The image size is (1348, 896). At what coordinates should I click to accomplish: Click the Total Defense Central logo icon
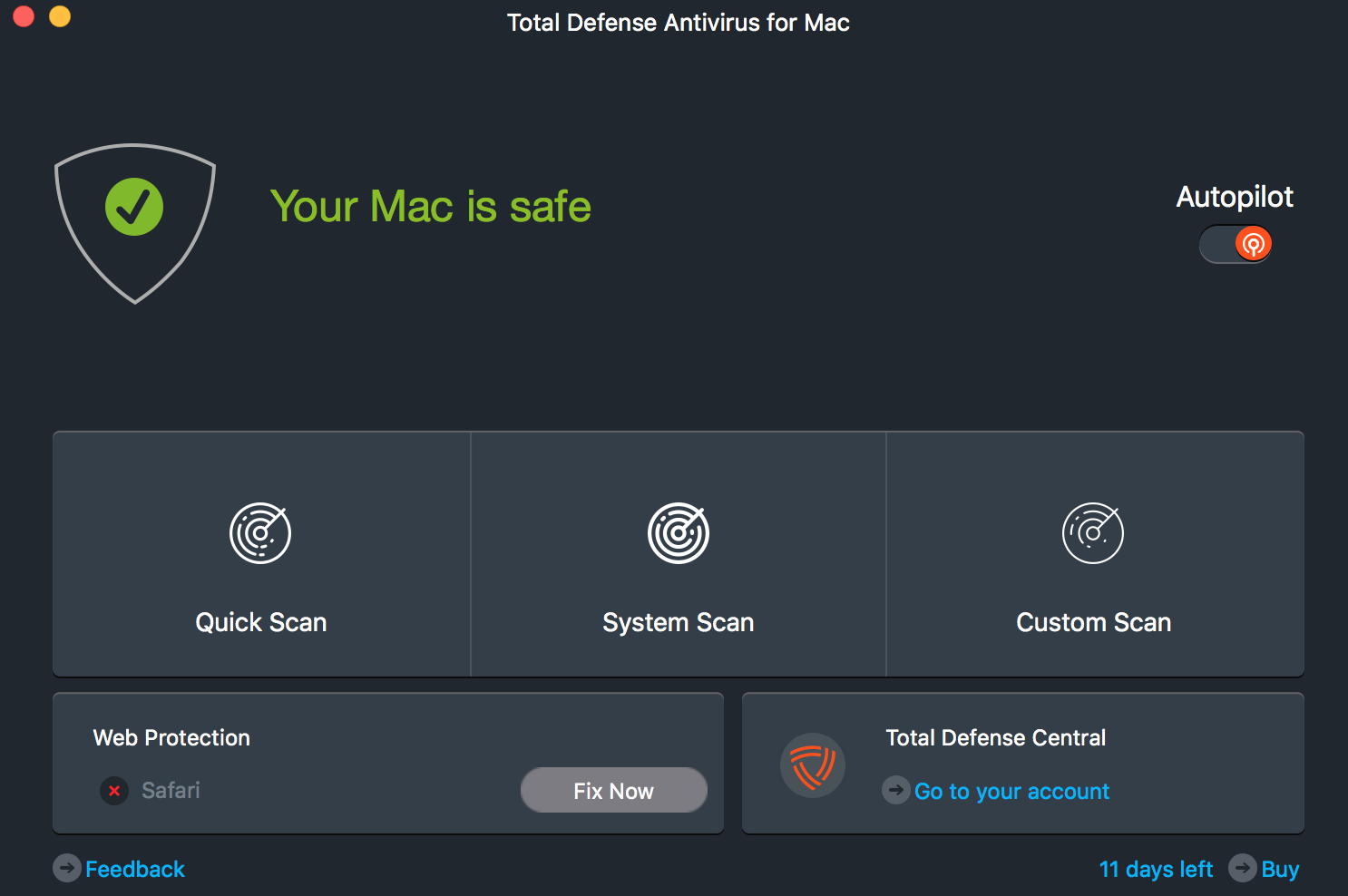coord(813,765)
